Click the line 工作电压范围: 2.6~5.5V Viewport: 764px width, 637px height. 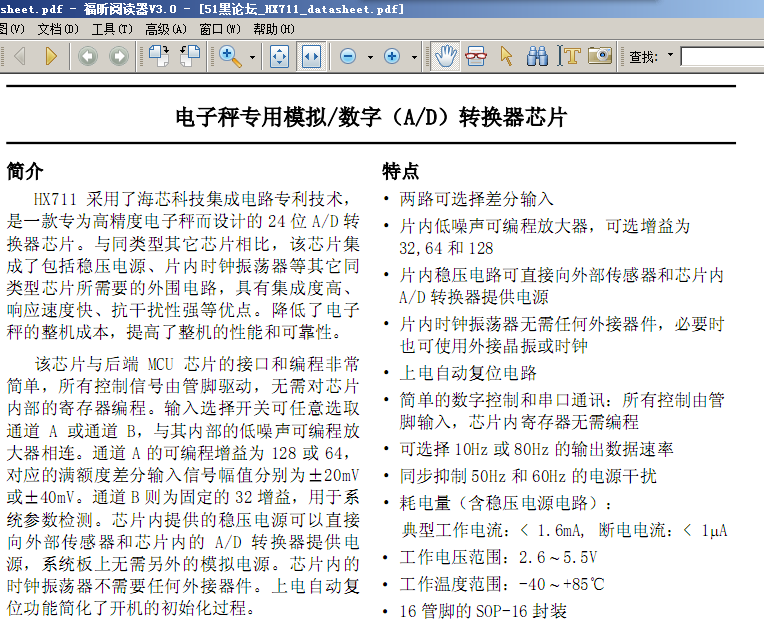pos(498,557)
